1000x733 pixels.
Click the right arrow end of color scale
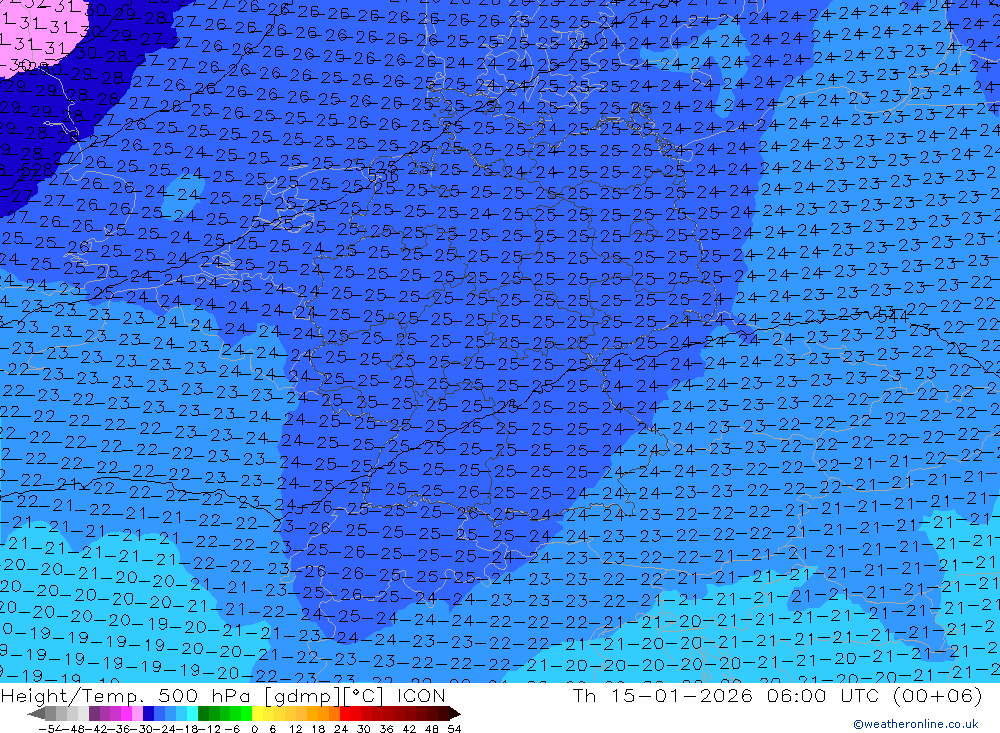[455, 714]
